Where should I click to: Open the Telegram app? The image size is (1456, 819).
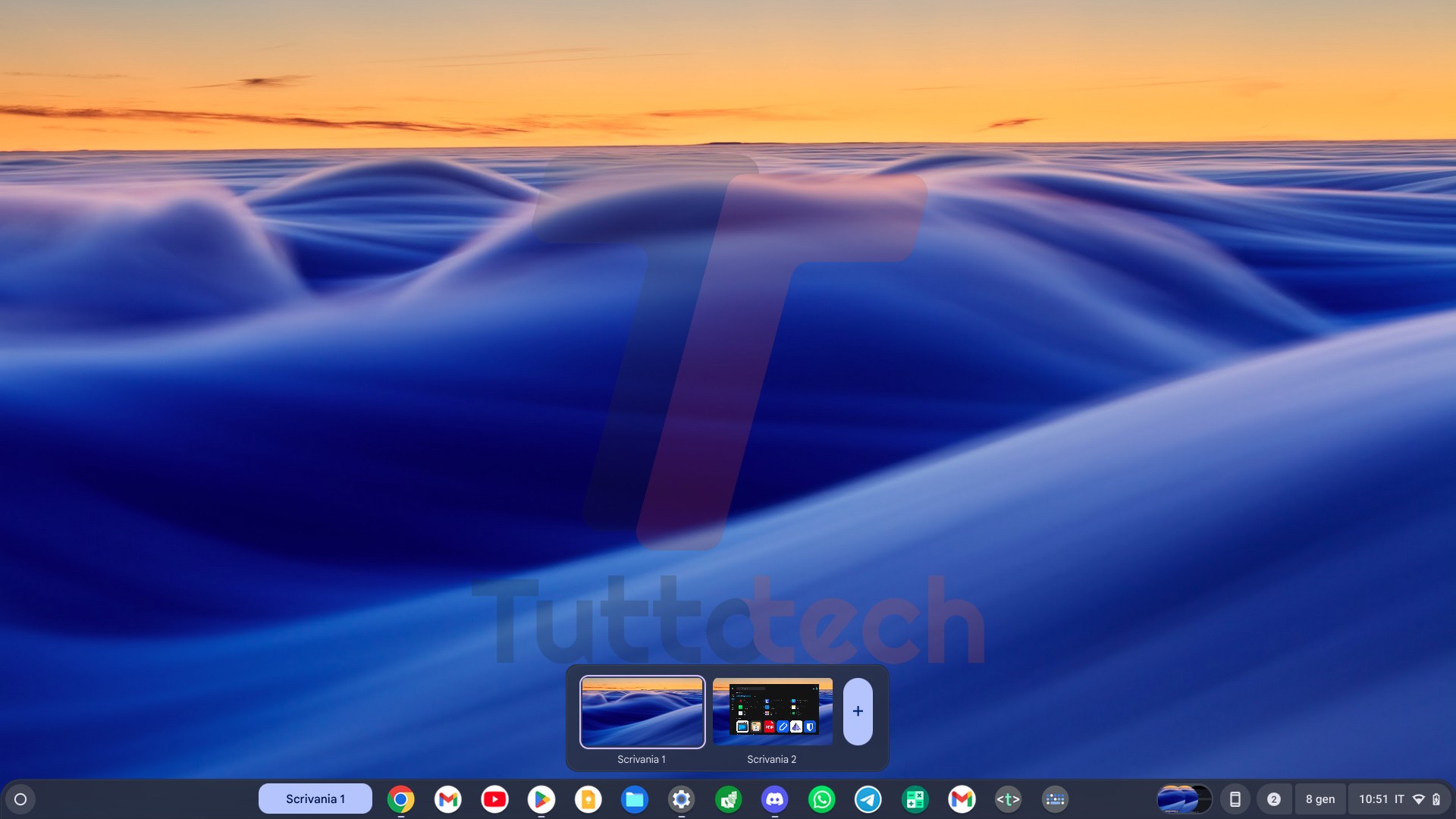pyautogui.click(x=868, y=799)
